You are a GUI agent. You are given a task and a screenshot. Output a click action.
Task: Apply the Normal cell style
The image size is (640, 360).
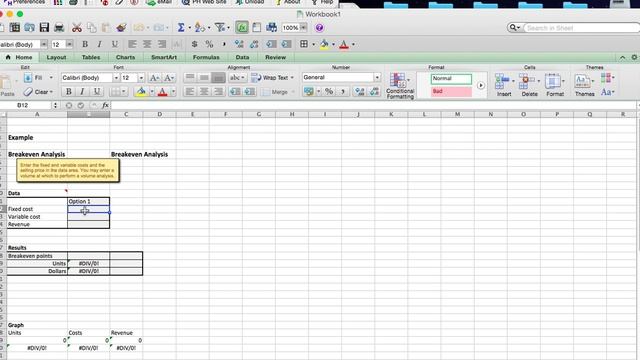pos(451,78)
